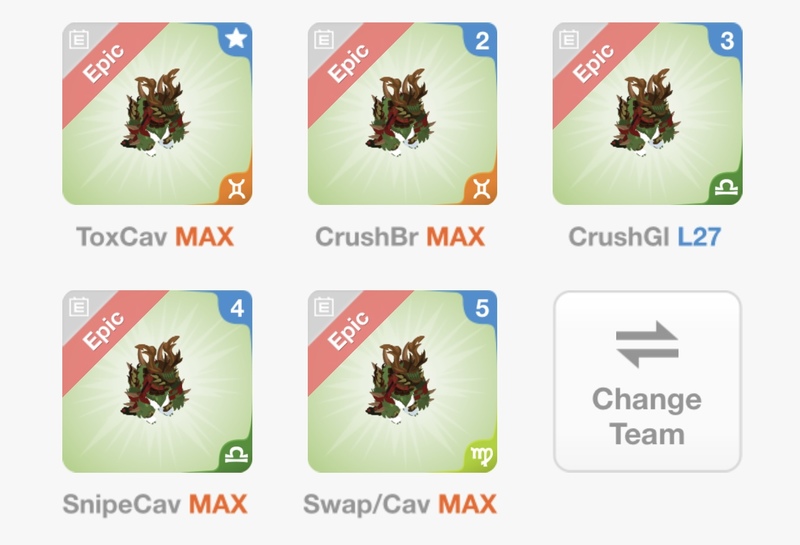The width and height of the screenshot is (800, 545).
Task: Click the Libra zodiac icon on SnipeCav card
Action: tap(237, 454)
